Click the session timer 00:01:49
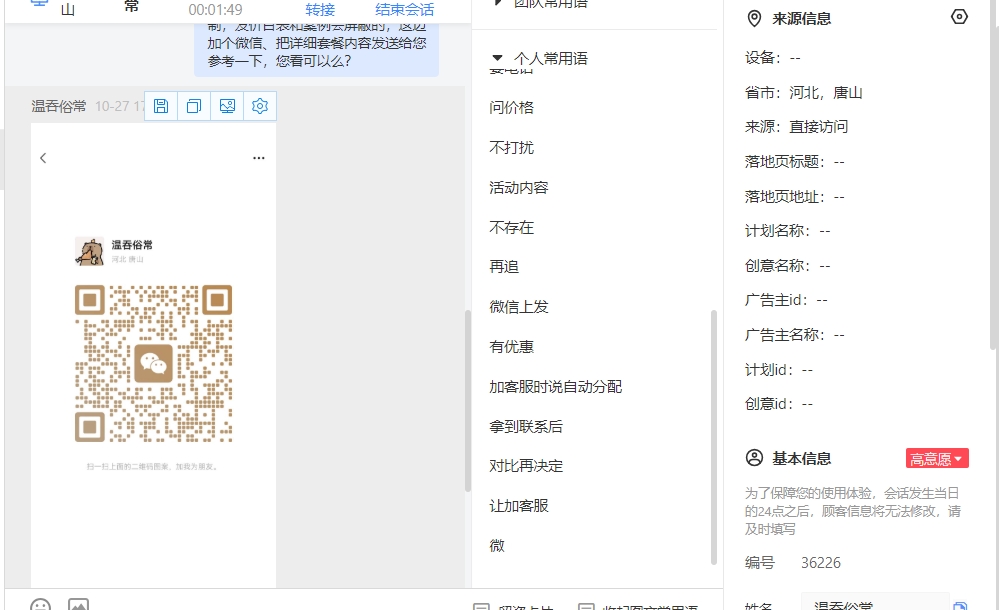Image resolution: width=999 pixels, height=610 pixels. pos(215,10)
